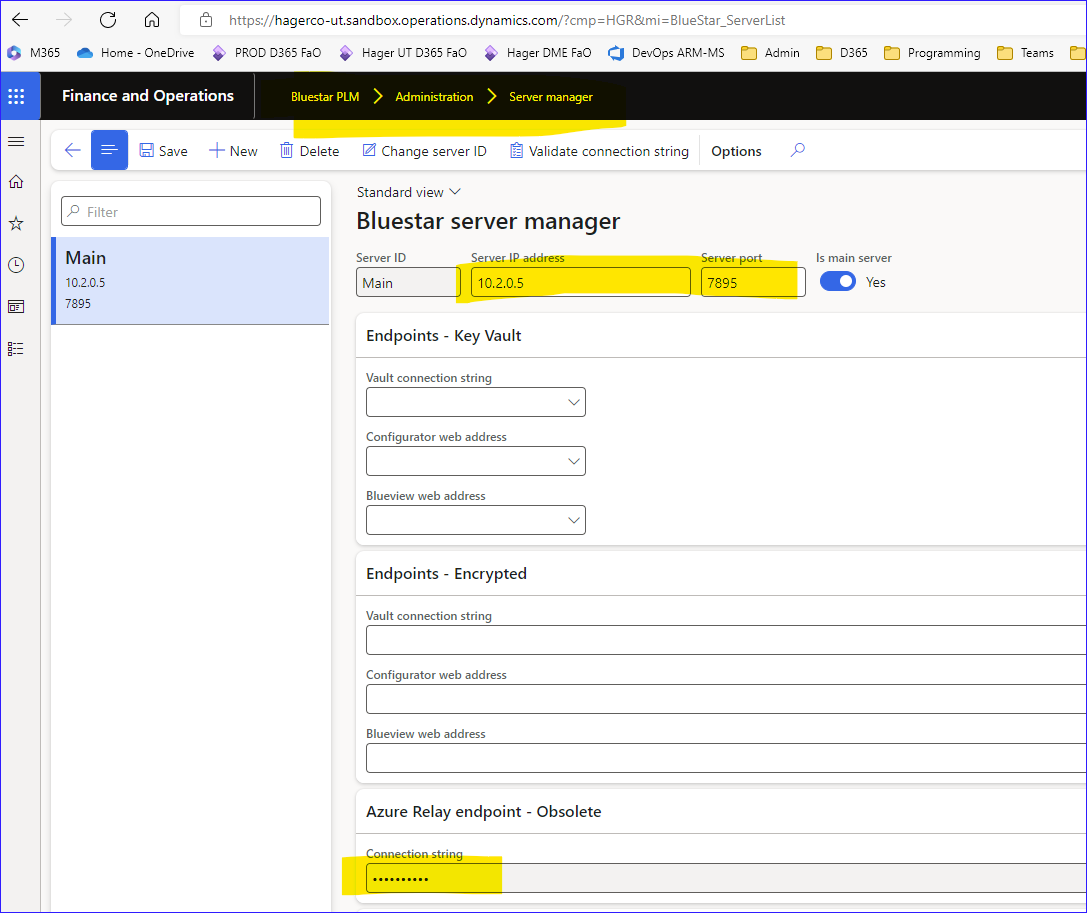Click the Filter search box
1087x913 pixels.
coord(191,211)
